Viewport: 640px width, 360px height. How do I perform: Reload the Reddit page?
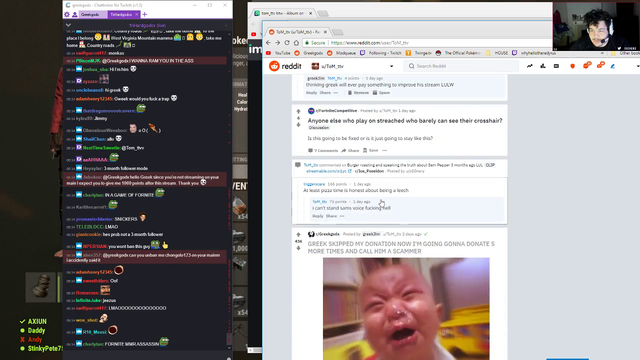pos(287,43)
